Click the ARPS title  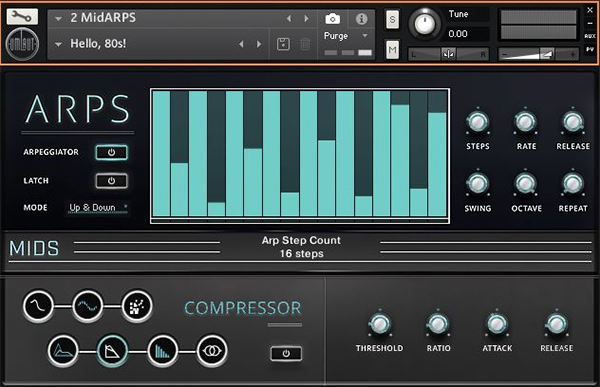click(78, 109)
